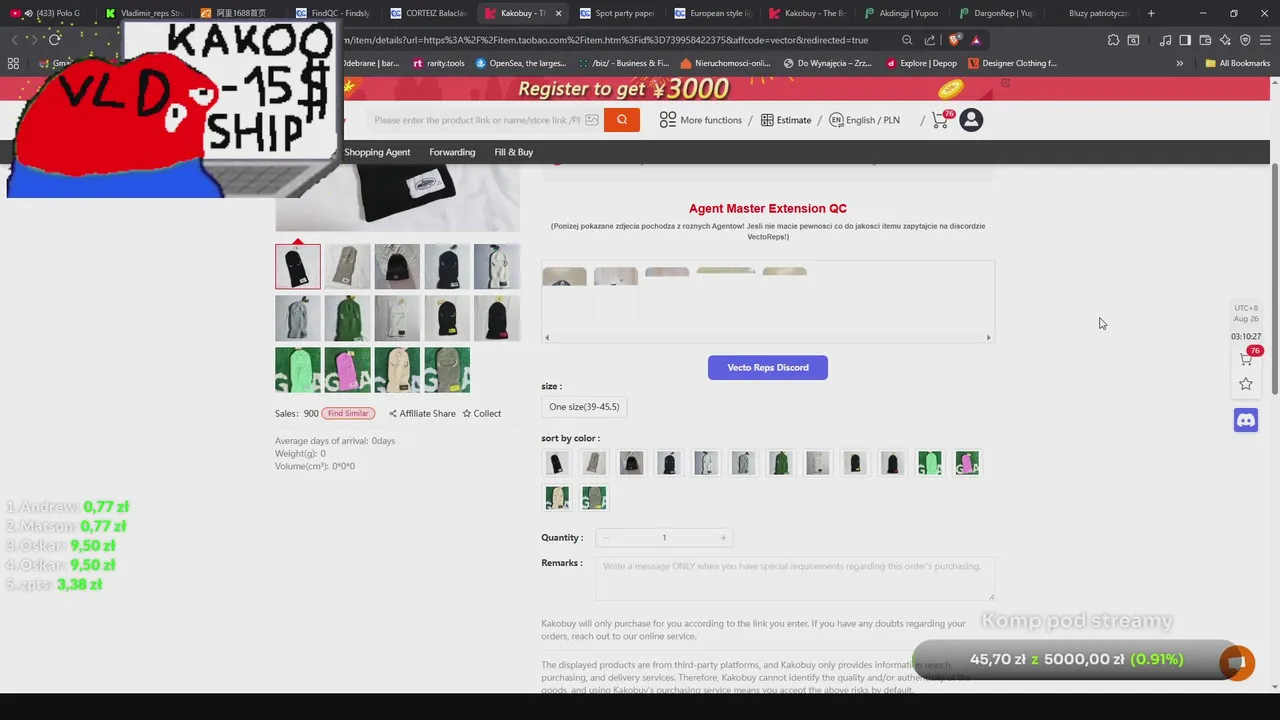Click the quantity number field
Viewport: 1280px width, 720px height.
(664, 538)
